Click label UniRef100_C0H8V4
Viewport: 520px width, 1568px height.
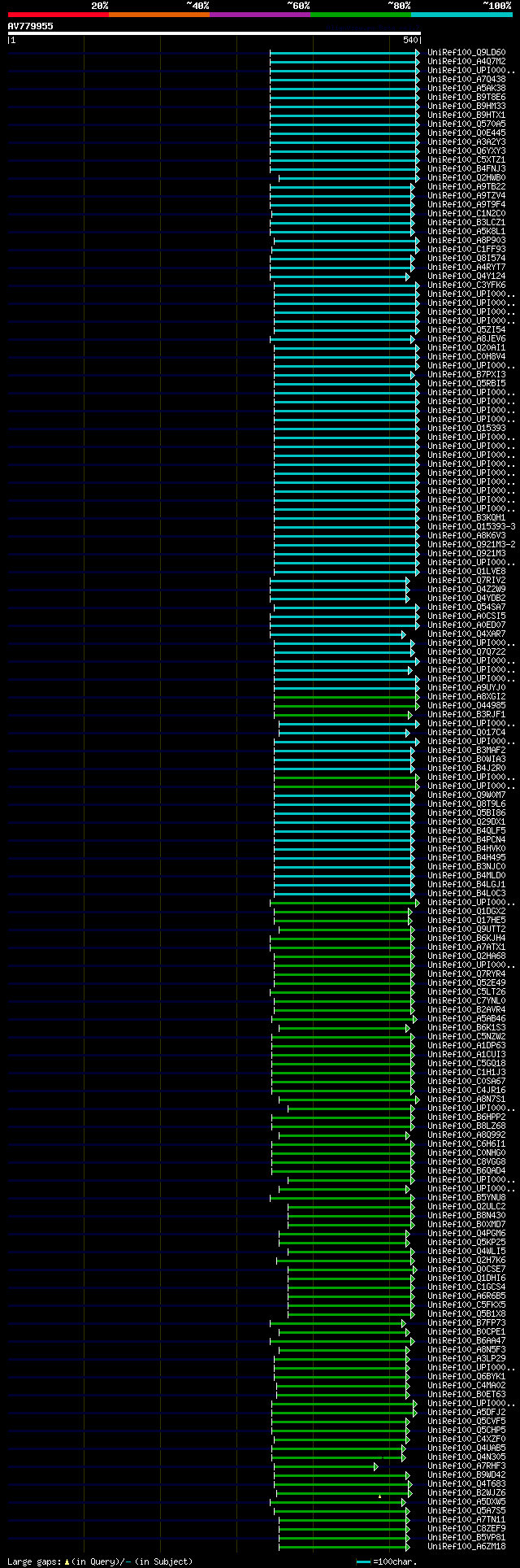click(x=466, y=357)
